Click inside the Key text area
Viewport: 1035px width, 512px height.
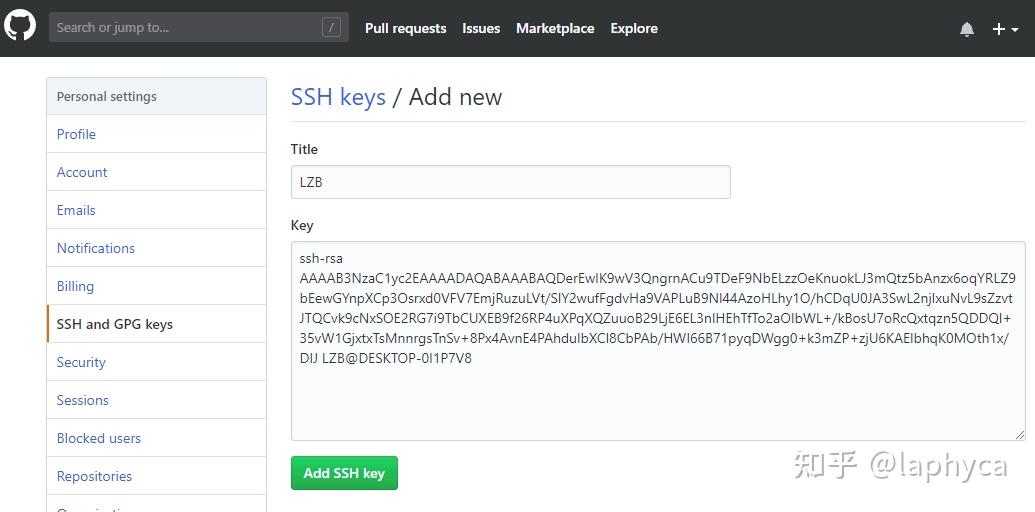click(x=657, y=400)
